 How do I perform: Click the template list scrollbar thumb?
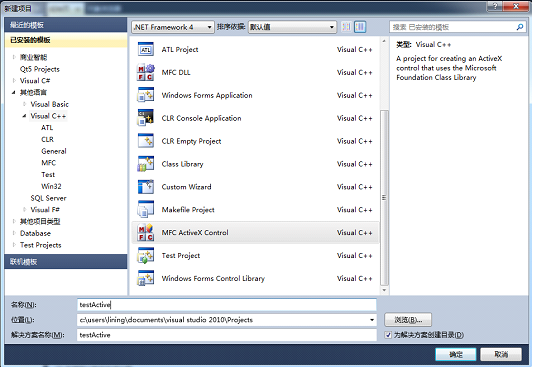(x=384, y=197)
